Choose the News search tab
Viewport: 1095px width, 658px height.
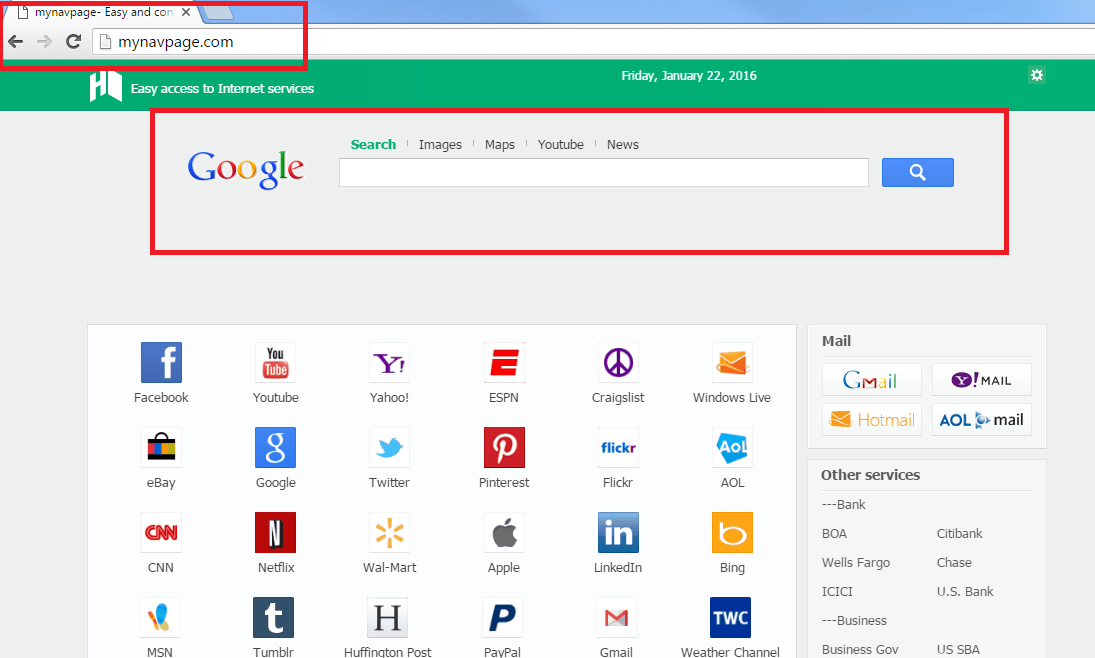(x=622, y=145)
